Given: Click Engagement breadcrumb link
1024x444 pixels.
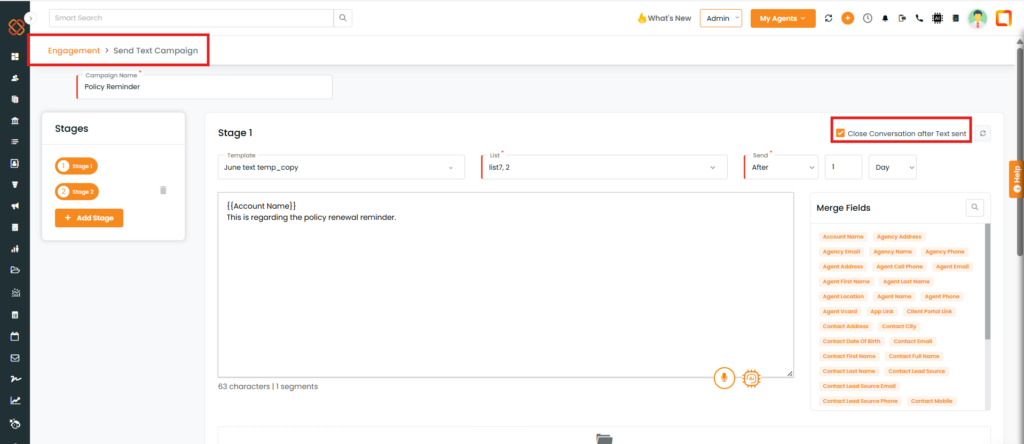Looking at the screenshot, I should click(74, 49).
